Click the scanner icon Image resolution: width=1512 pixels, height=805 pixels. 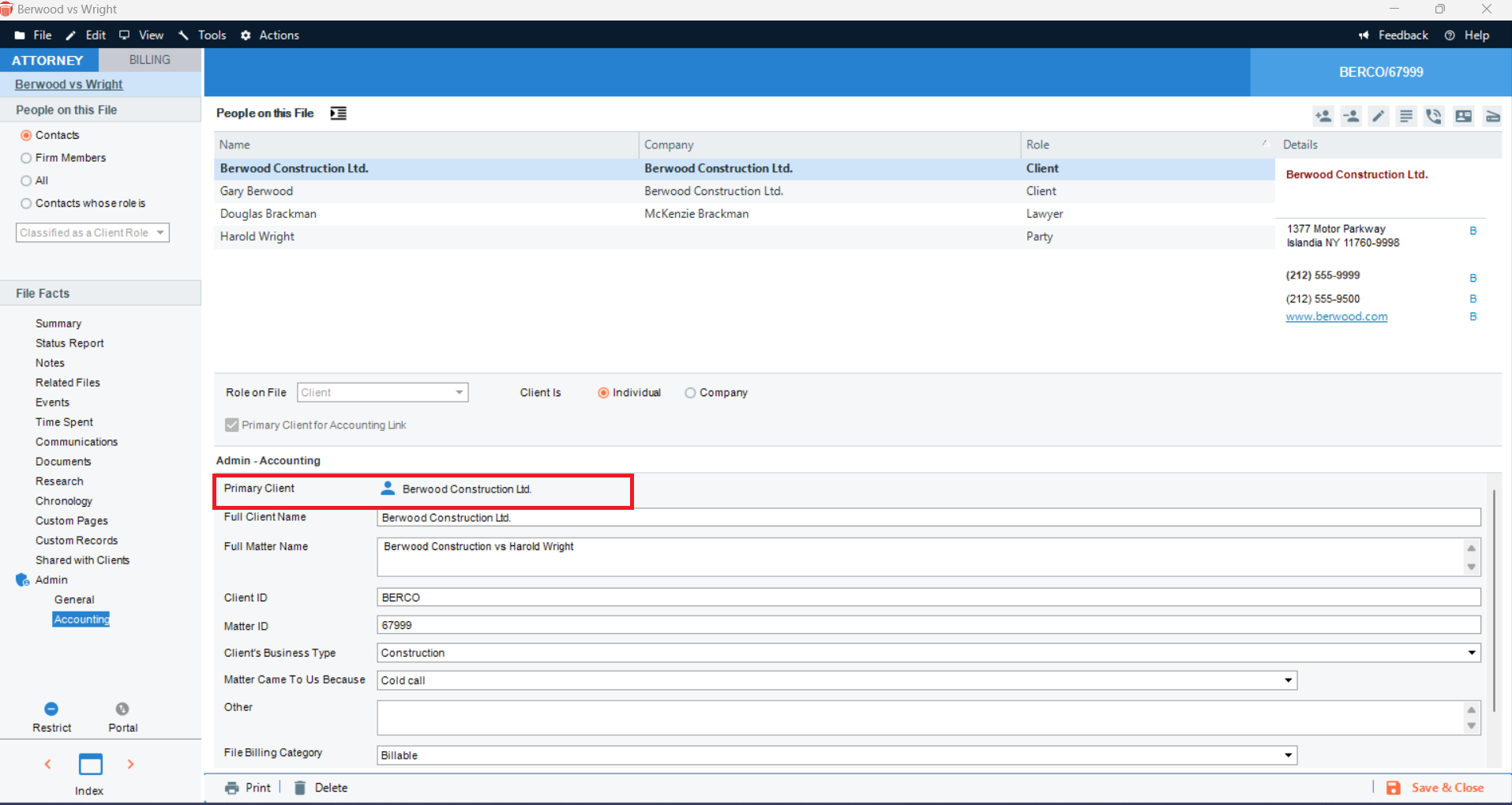(1492, 116)
